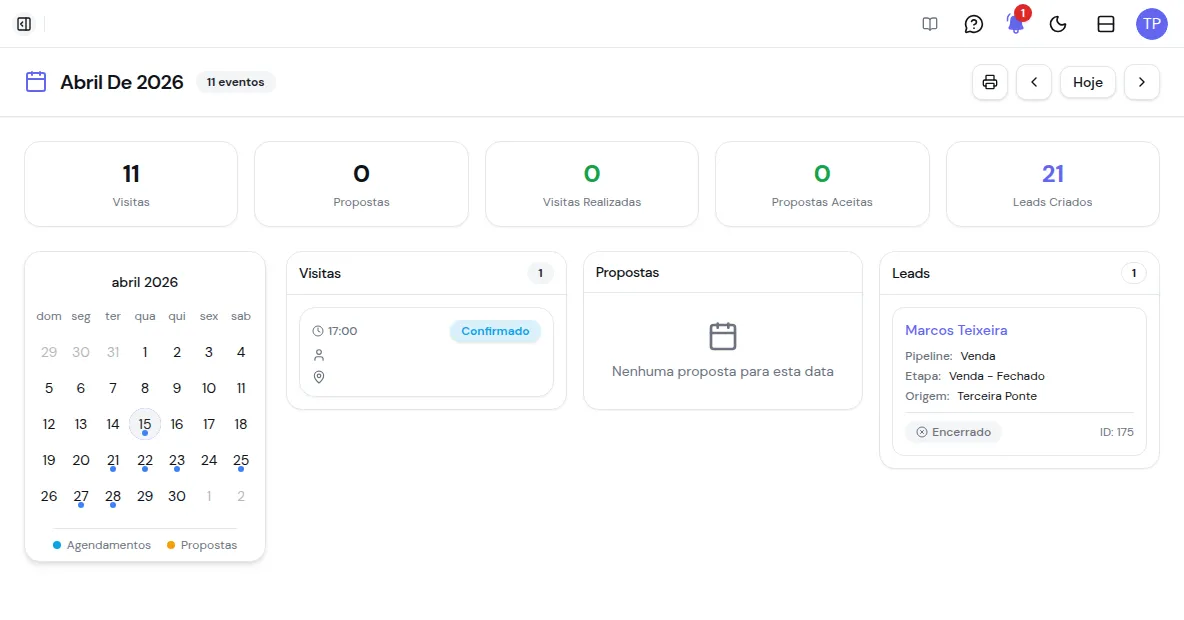Screen dimensions: 1184x620
Task: Print the calendar with the printer button
Action: [x=989, y=82]
